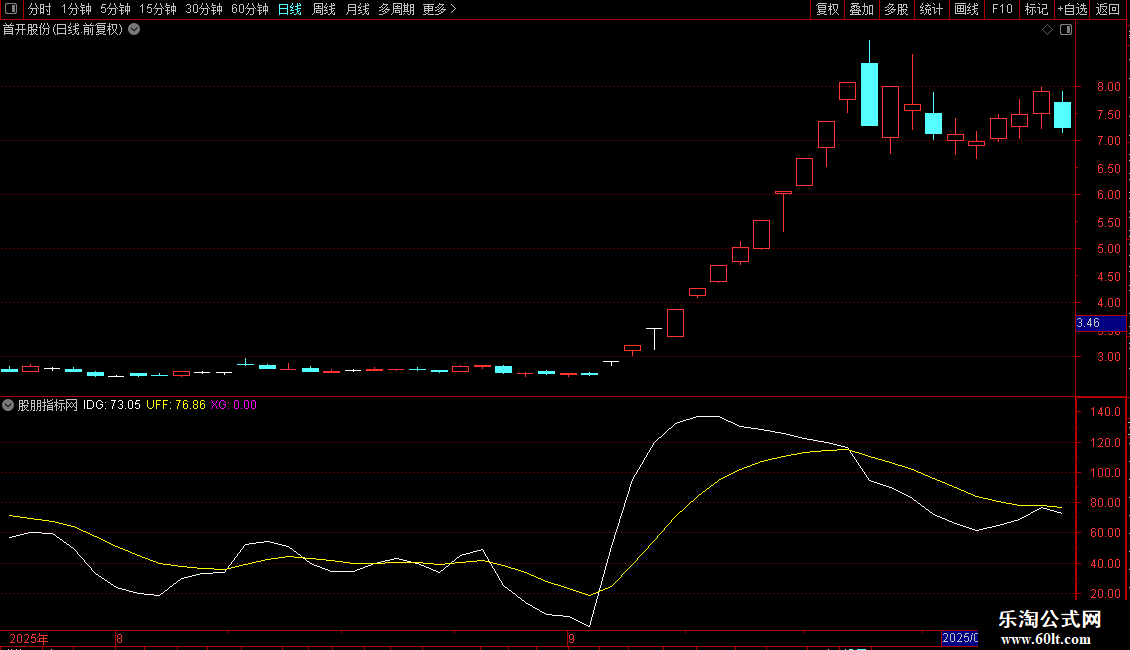The image size is (1130, 650).
Task: Click the IDG: 73.05 value label
Action: click(112, 405)
